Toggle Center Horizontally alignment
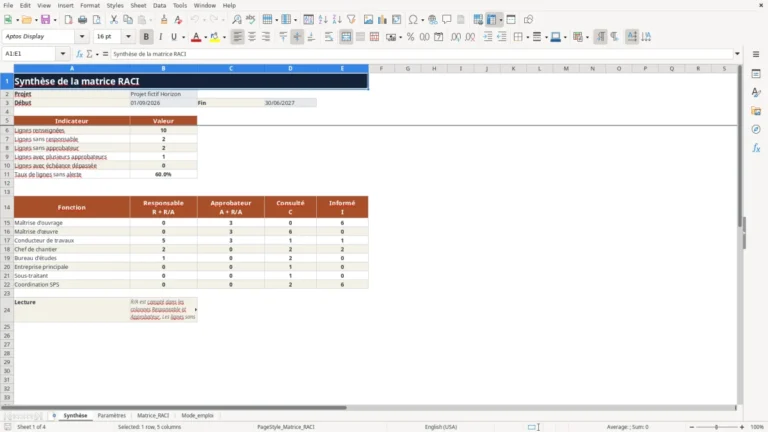This screenshot has height=432, width=768. [x=252, y=37]
